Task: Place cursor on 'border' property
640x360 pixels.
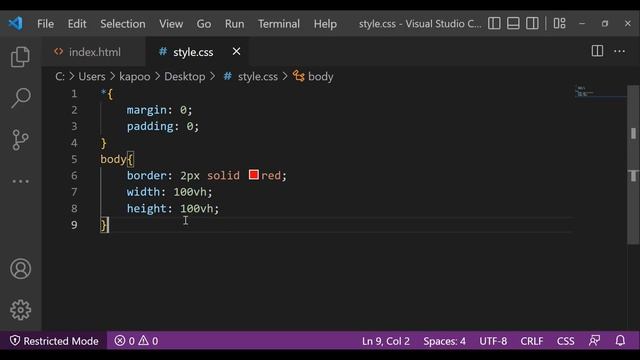Action: (x=147, y=176)
